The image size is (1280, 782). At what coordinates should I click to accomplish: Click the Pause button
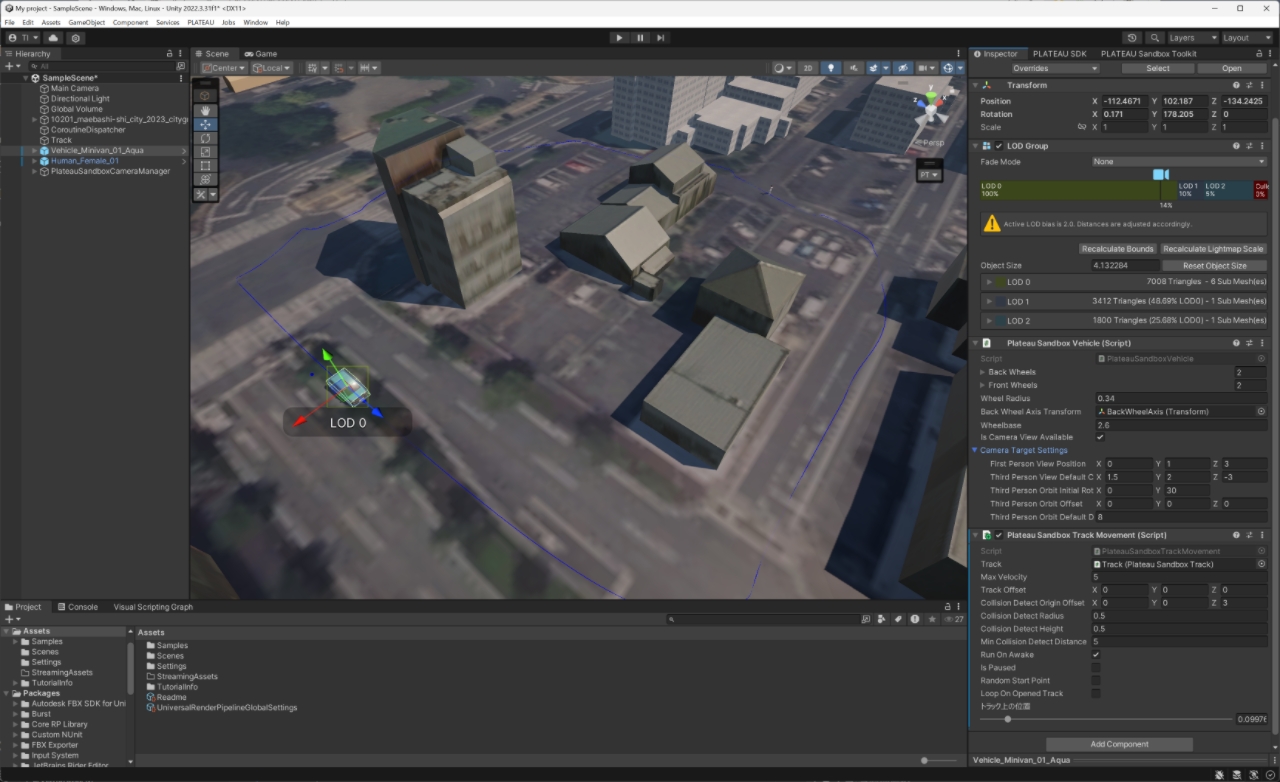point(640,38)
